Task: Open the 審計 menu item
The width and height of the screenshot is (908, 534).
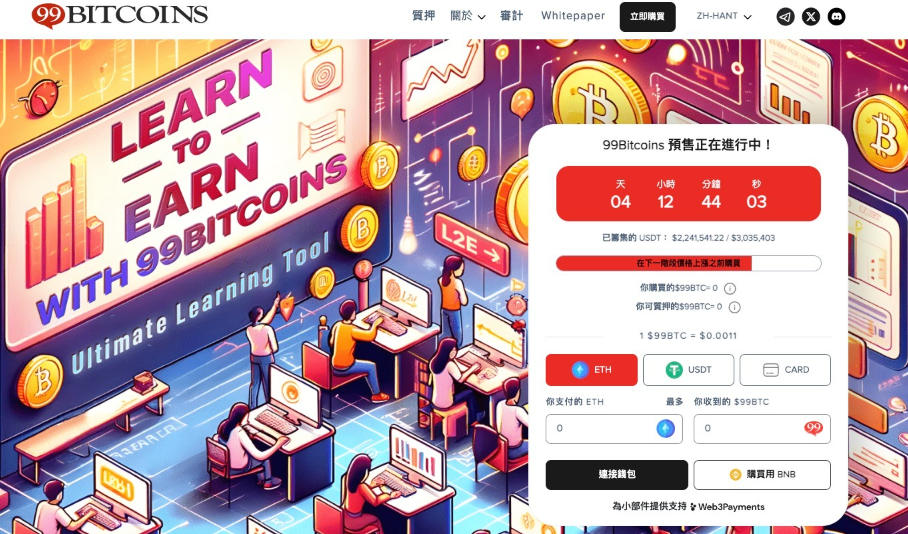Action: point(511,16)
